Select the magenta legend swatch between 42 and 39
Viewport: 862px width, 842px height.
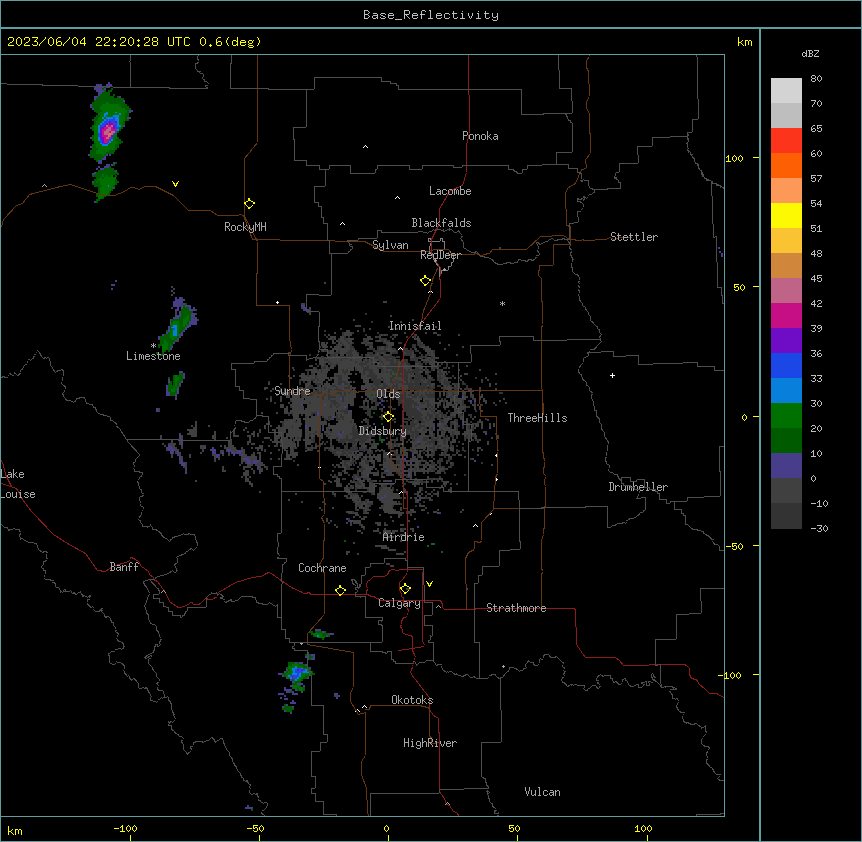coord(786,315)
